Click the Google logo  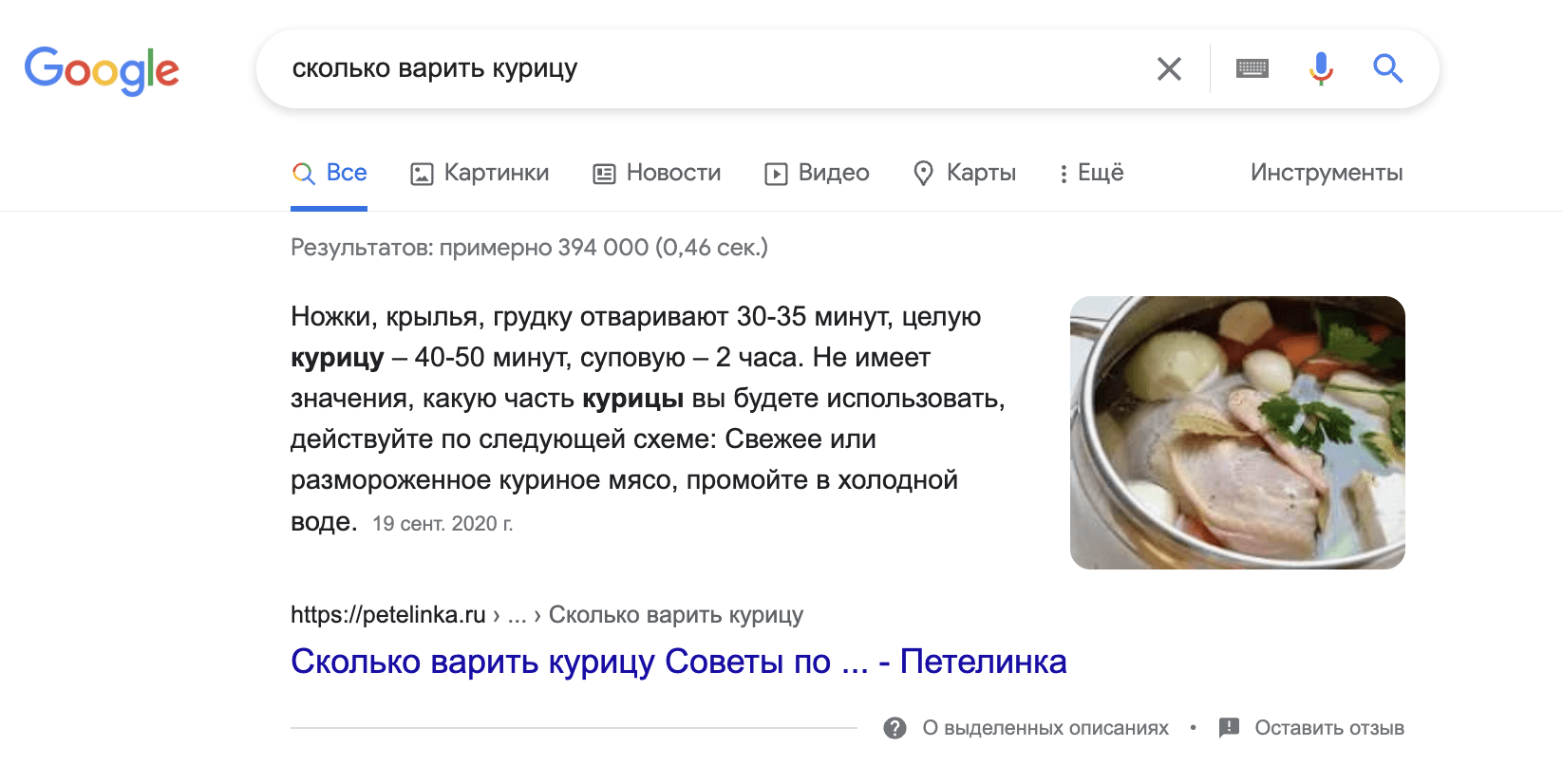pos(102,70)
